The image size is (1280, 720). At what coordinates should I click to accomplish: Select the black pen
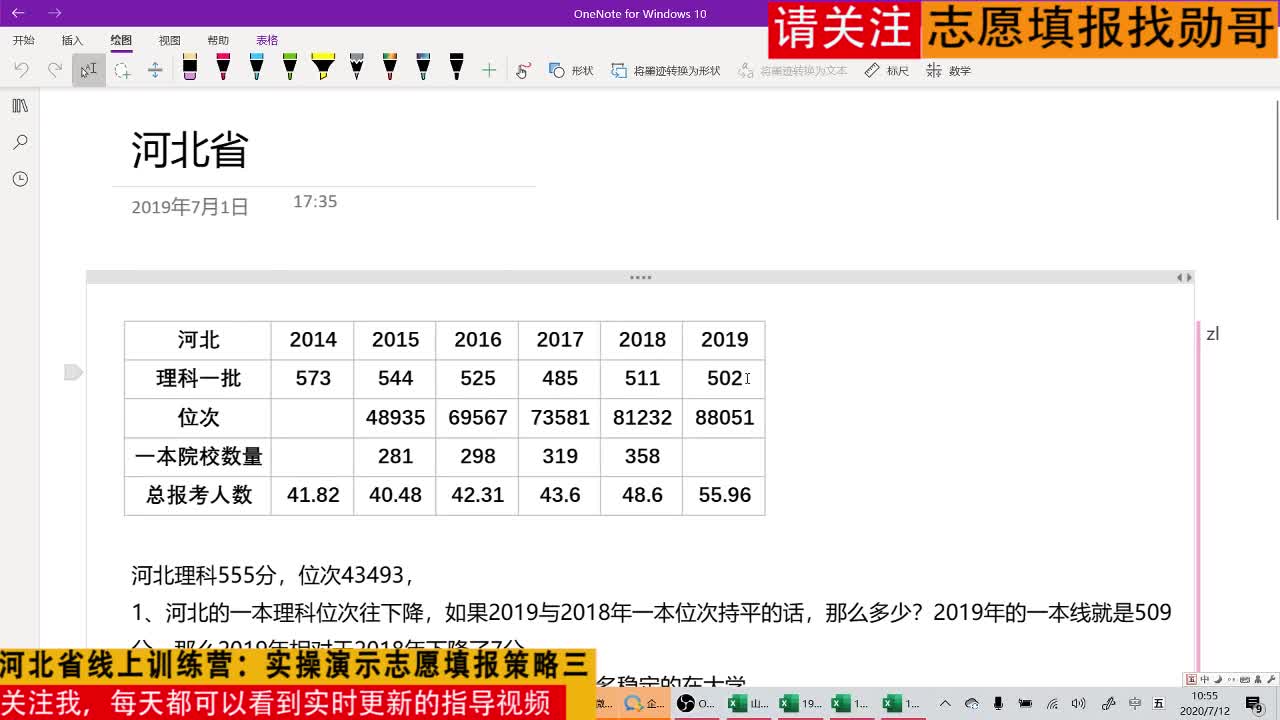point(457,68)
